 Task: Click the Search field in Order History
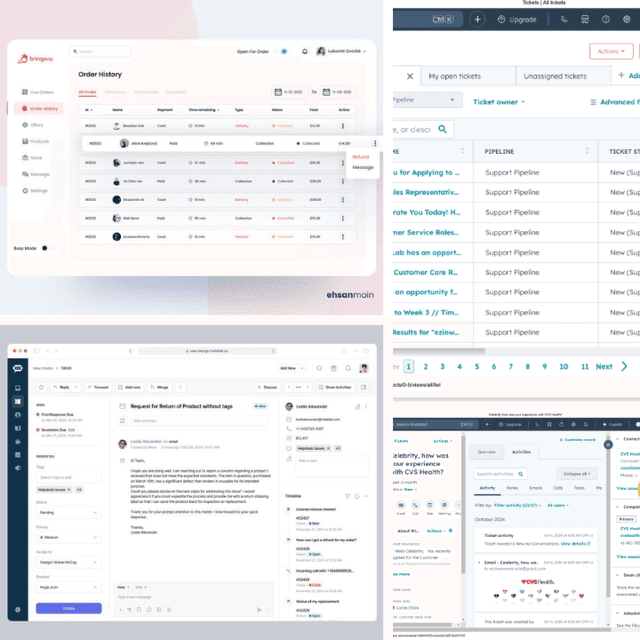click(100, 51)
